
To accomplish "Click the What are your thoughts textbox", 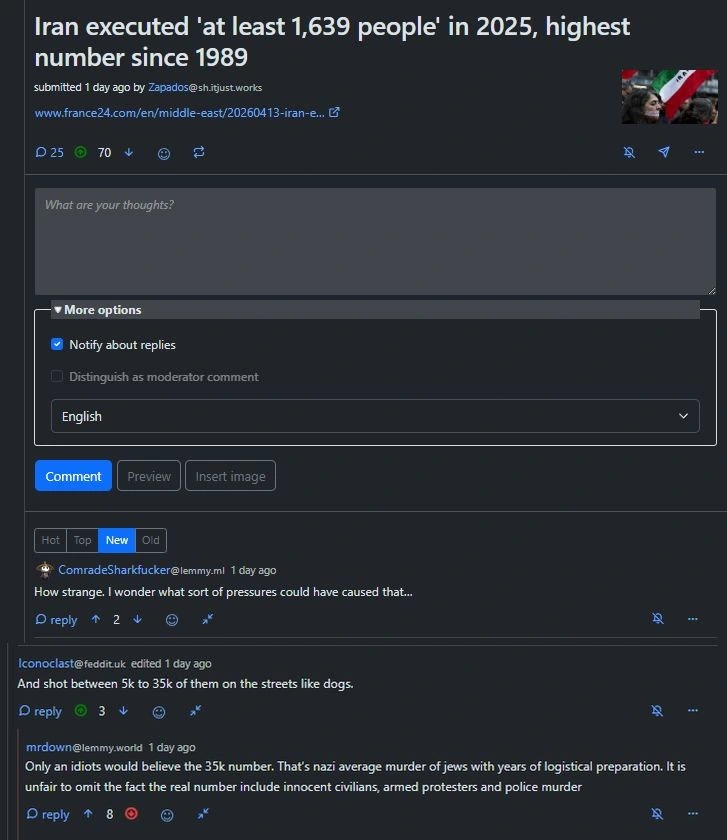I will click(375, 241).
